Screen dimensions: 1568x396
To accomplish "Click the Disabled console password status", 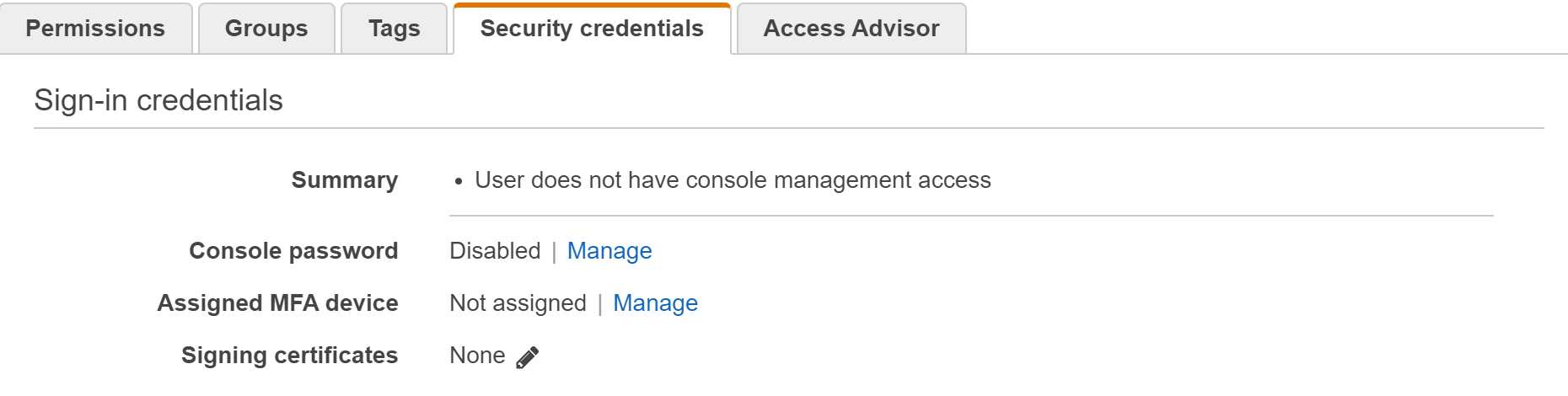I will click(x=495, y=251).
